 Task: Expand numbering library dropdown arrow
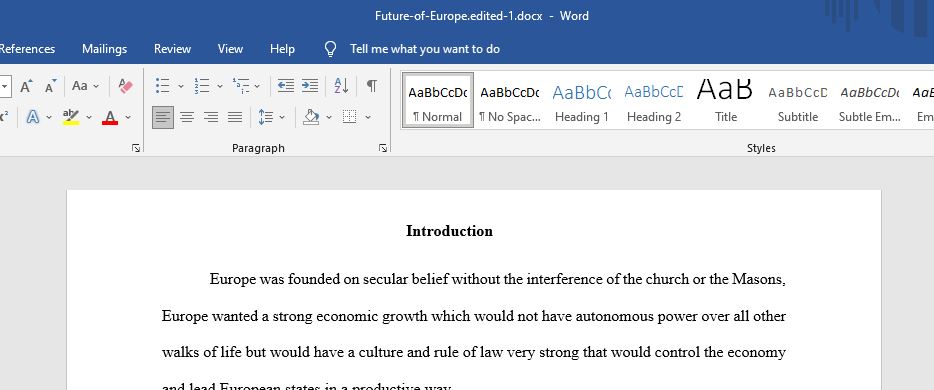coord(219,86)
